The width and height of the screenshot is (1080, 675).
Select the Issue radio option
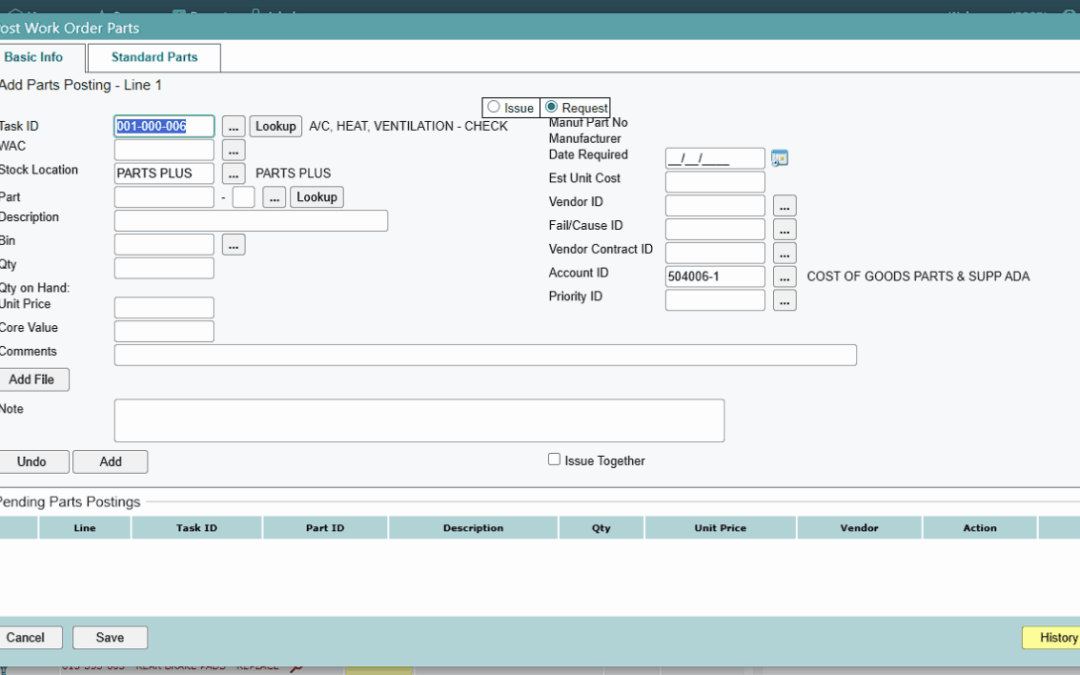[x=493, y=107]
